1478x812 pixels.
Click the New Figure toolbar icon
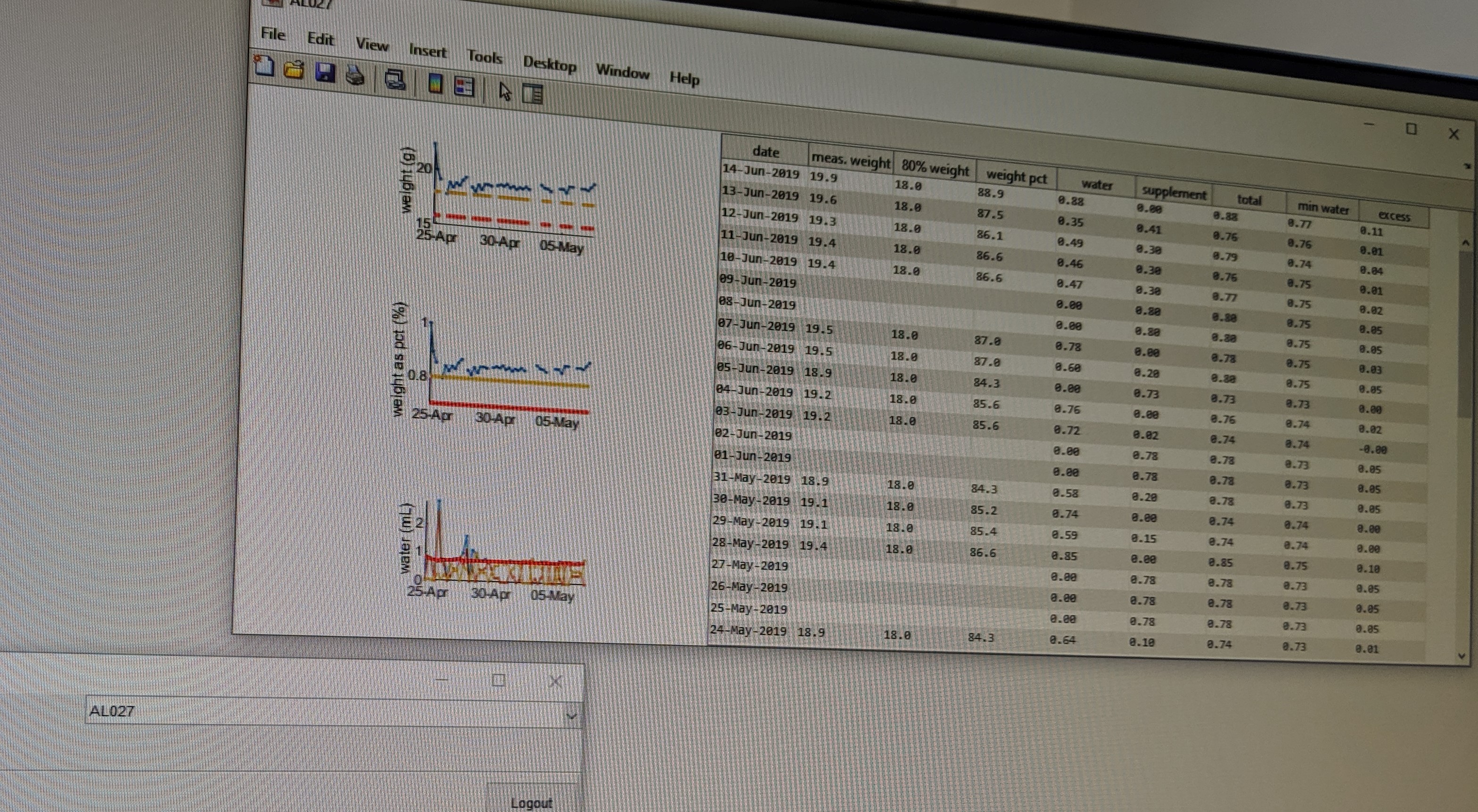tap(264, 66)
